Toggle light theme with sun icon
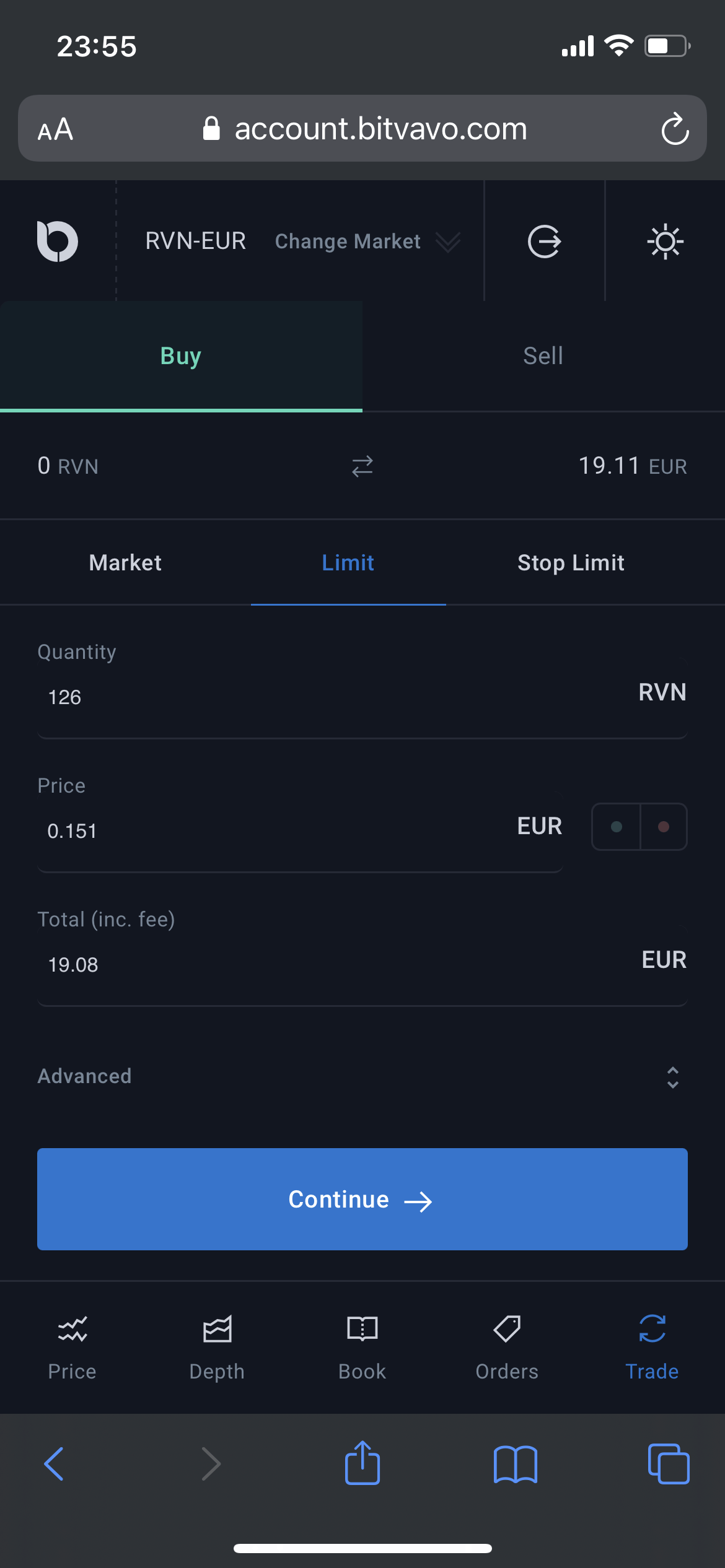 [x=665, y=241]
